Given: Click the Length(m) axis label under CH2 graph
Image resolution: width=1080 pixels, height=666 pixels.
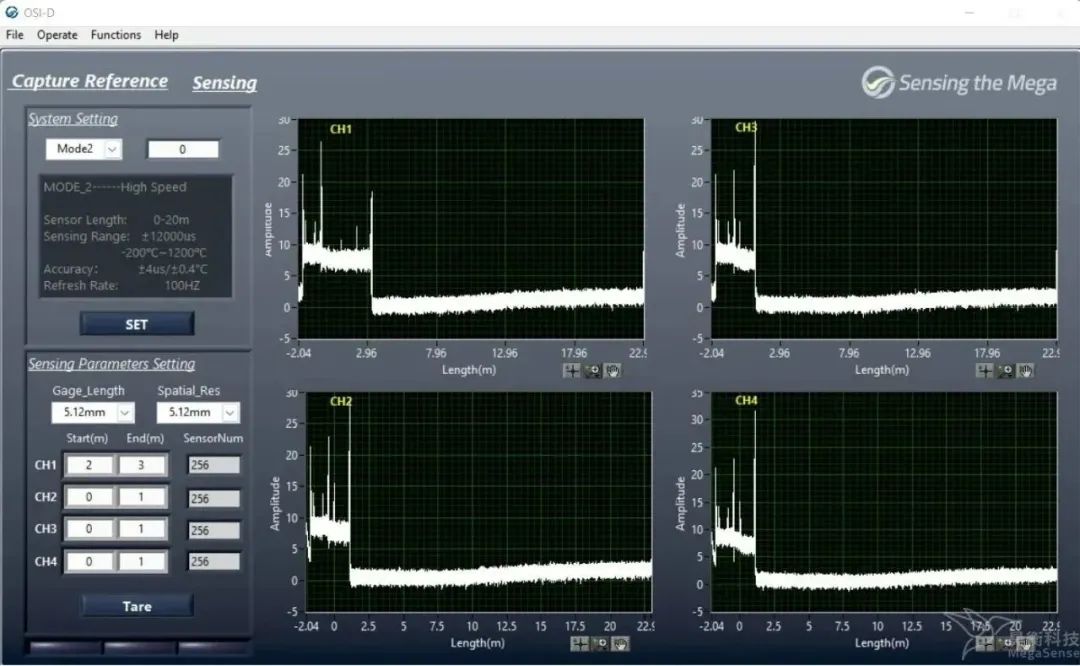Looking at the screenshot, I should click(x=477, y=643).
